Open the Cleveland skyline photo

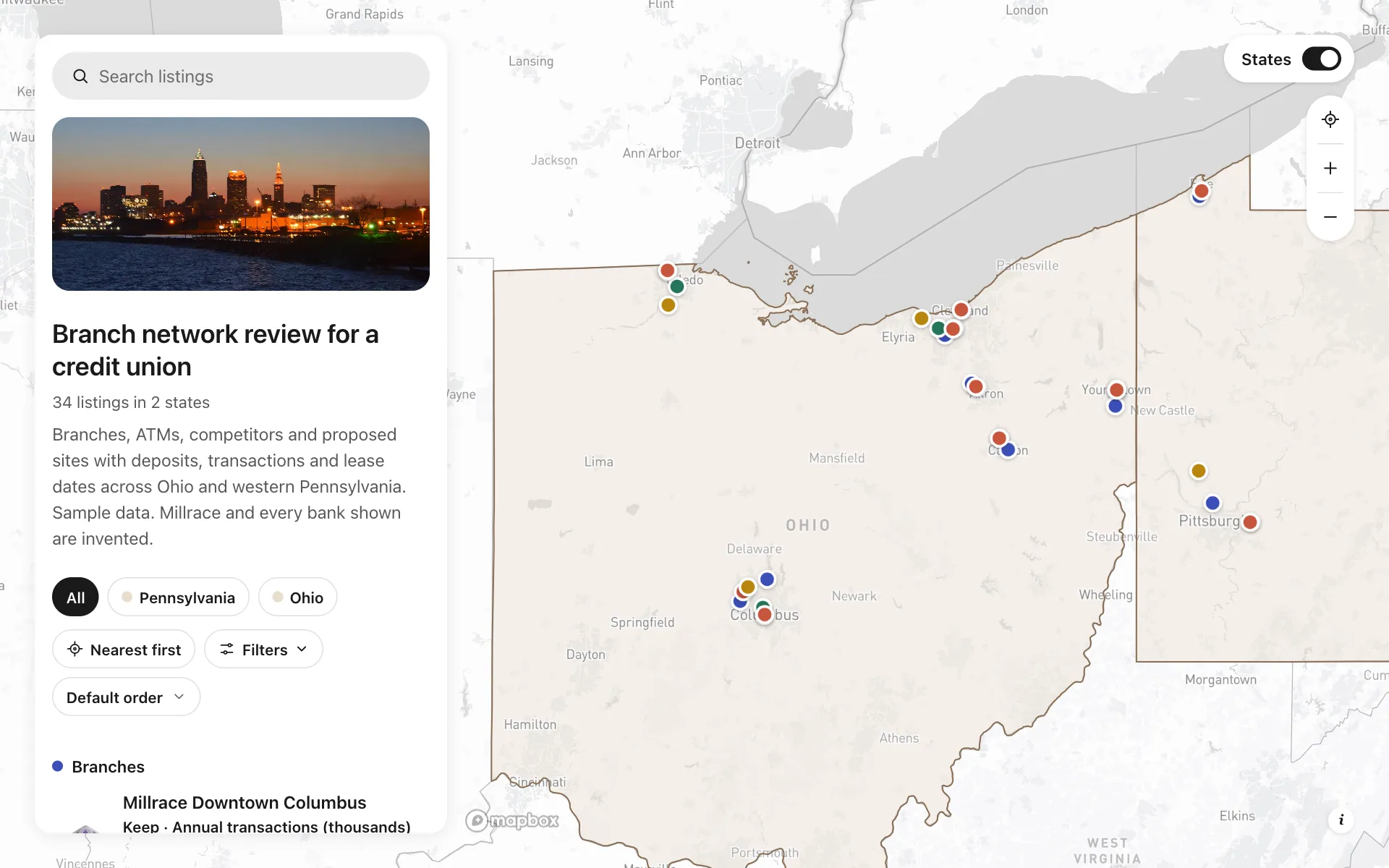241,204
